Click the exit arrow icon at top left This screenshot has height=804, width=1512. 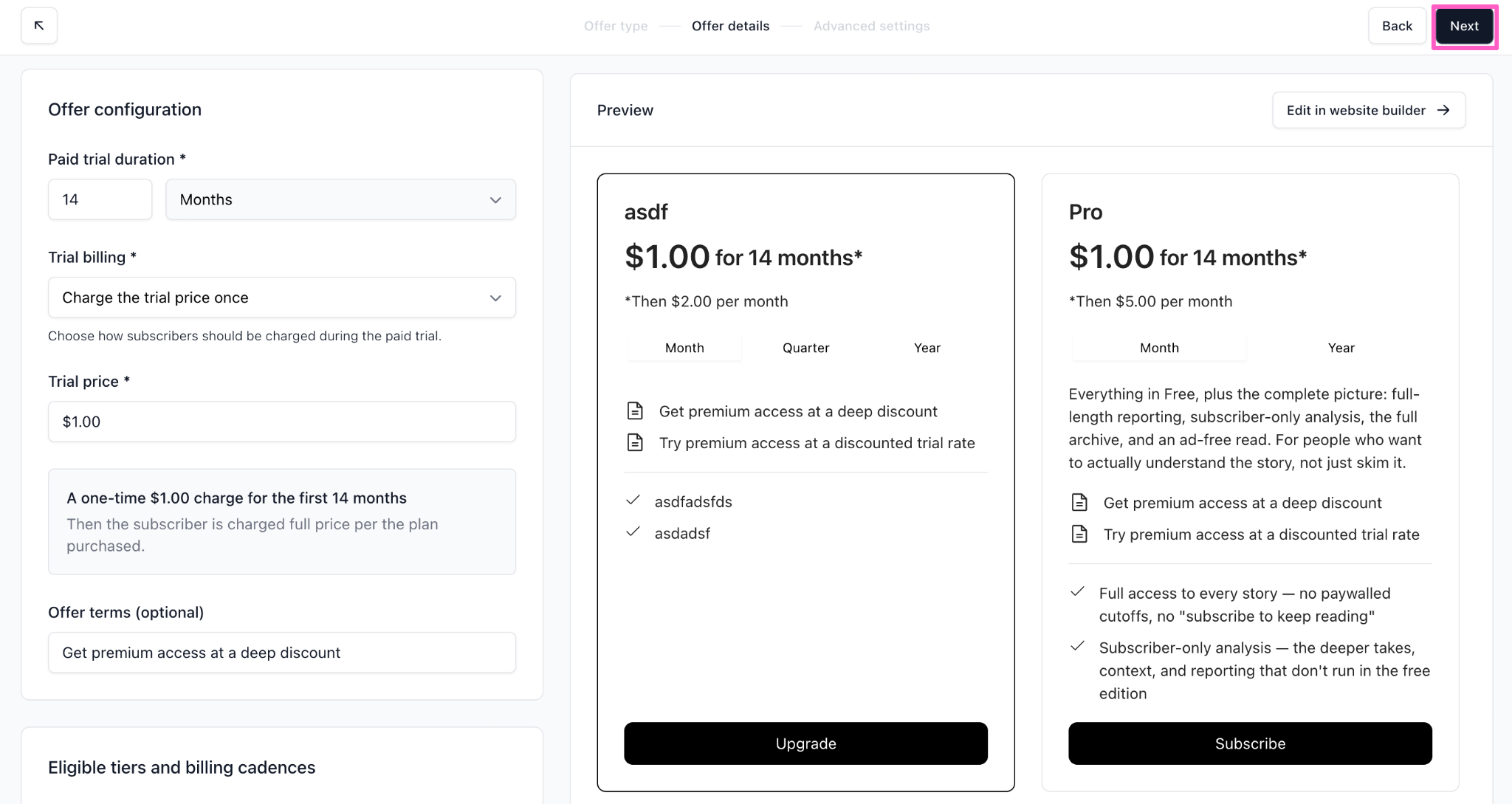pyautogui.click(x=39, y=26)
